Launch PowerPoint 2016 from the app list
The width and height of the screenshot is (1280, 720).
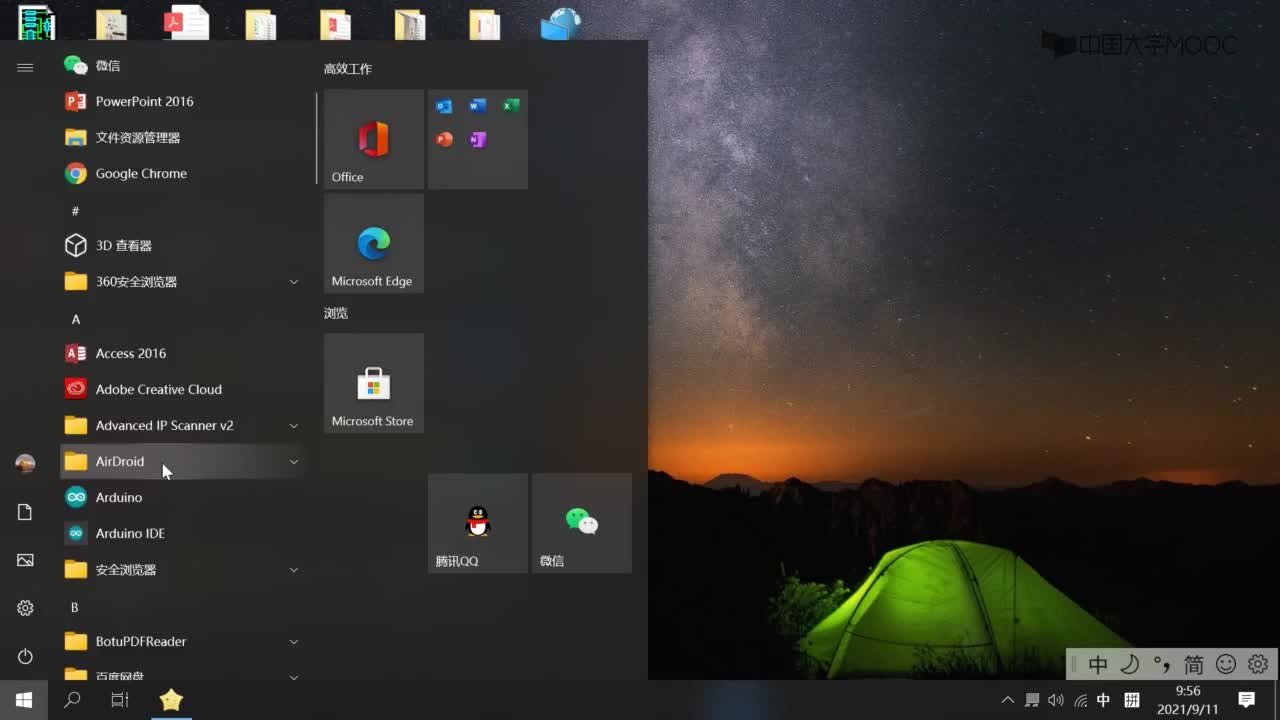point(181,101)
